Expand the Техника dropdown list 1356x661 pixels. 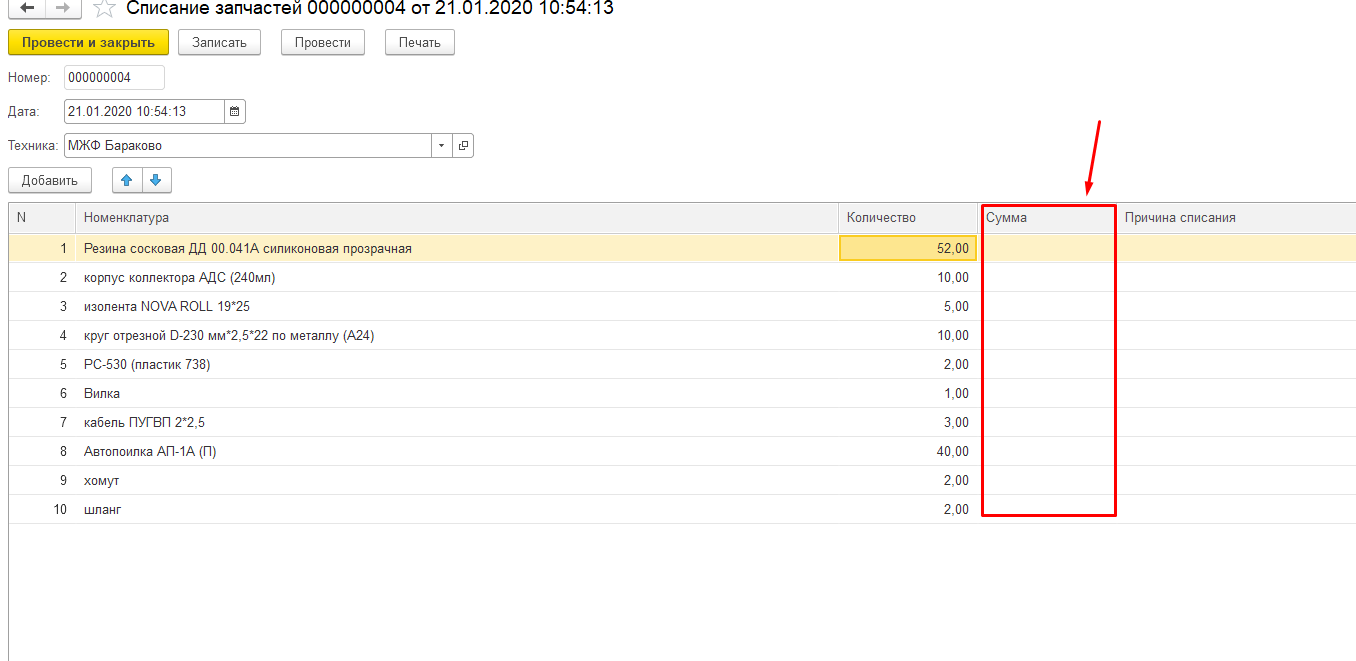[x=442, y=146]
